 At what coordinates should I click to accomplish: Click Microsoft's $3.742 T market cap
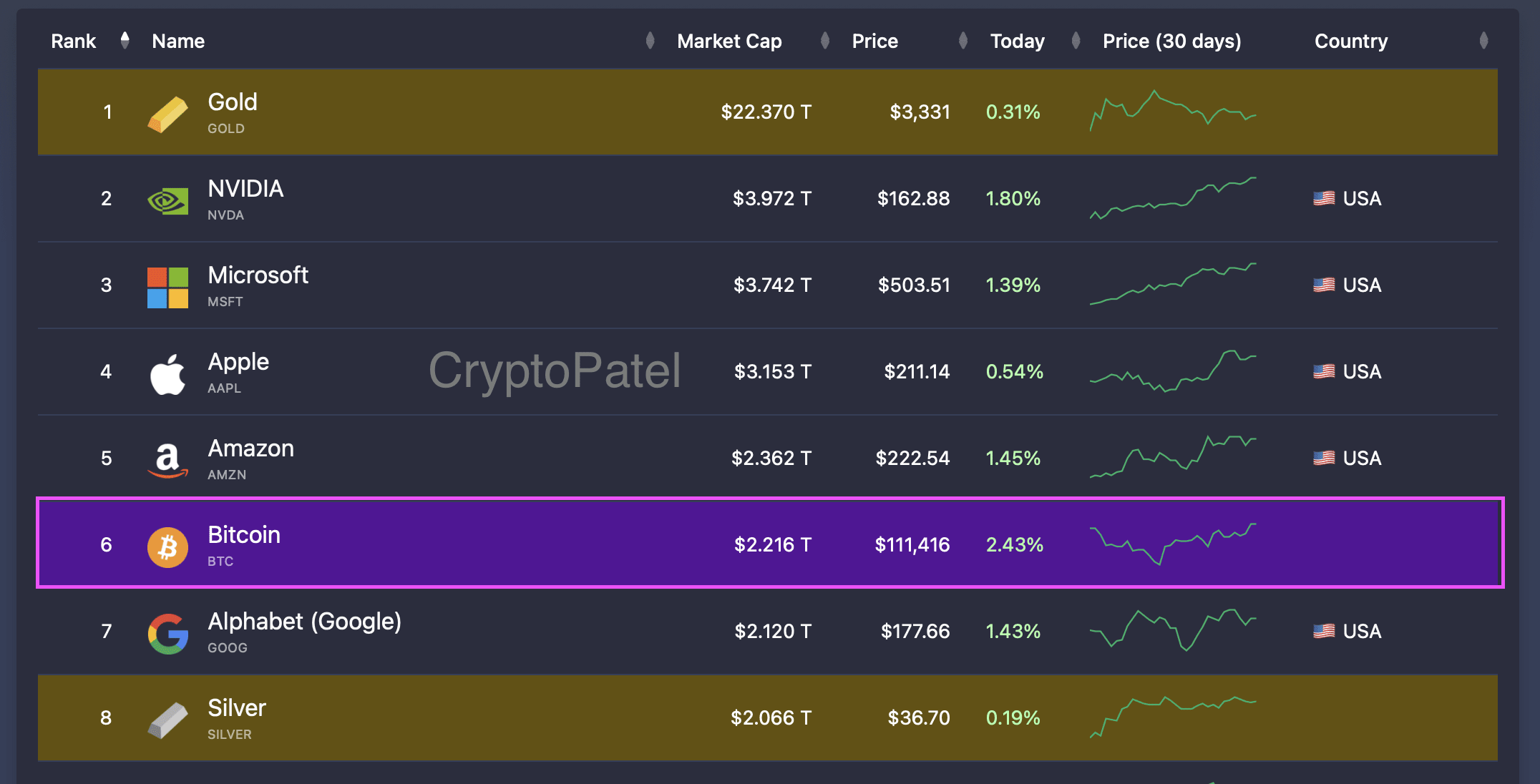772,285
